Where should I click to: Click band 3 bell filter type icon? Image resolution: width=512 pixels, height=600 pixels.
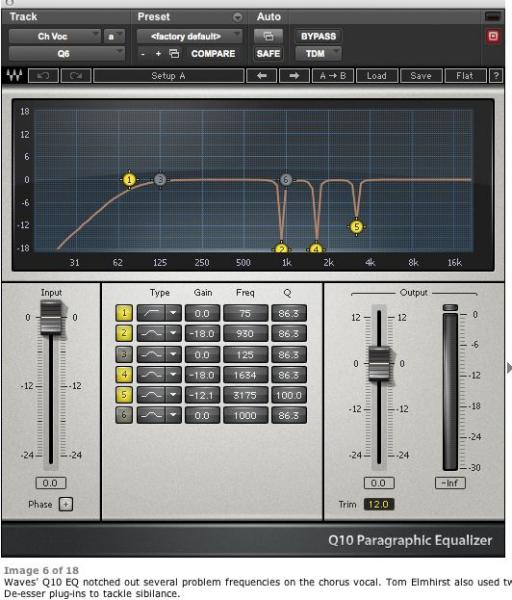pos(151,354)
